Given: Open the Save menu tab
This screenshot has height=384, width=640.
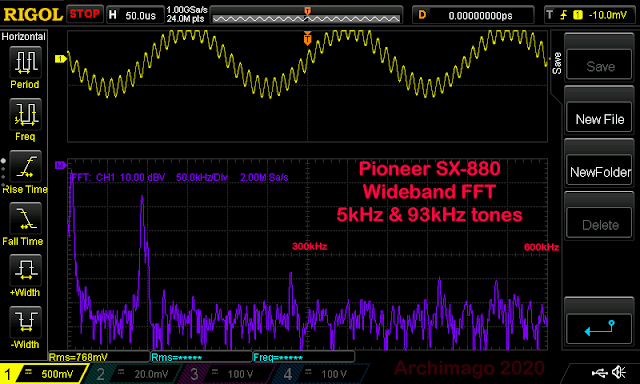Looking at the screenshot, I should point(557,63).
